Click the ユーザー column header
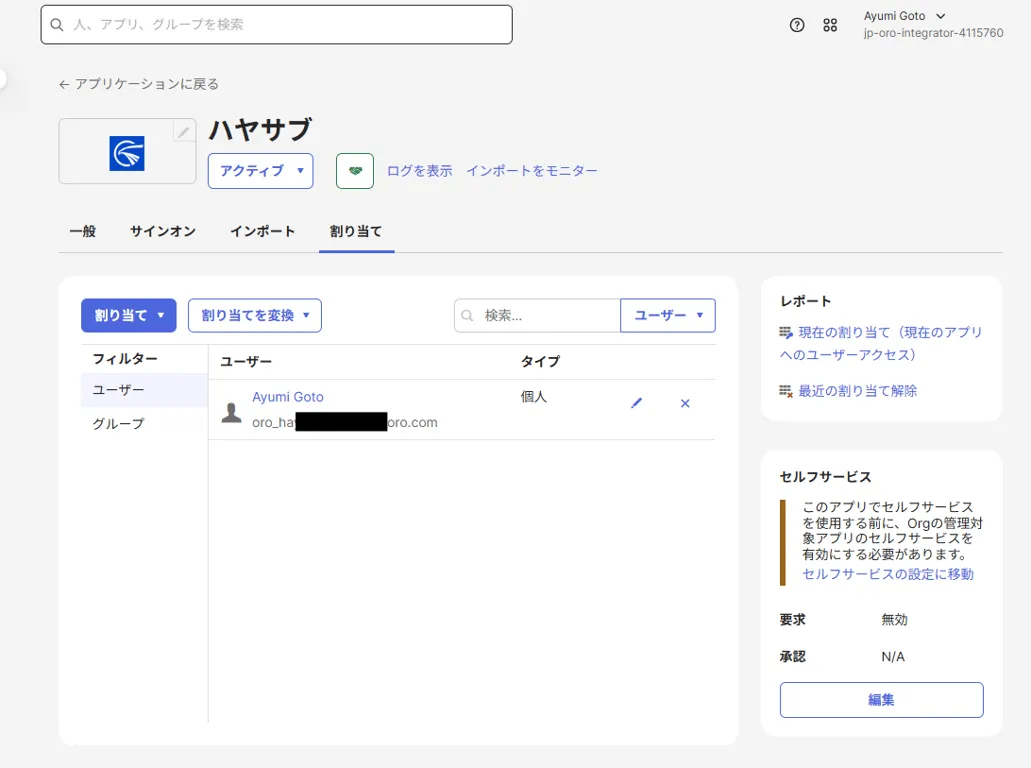The width and height of the screenshot is (1031, 768). pyautogui.click(x=245, y=362)
